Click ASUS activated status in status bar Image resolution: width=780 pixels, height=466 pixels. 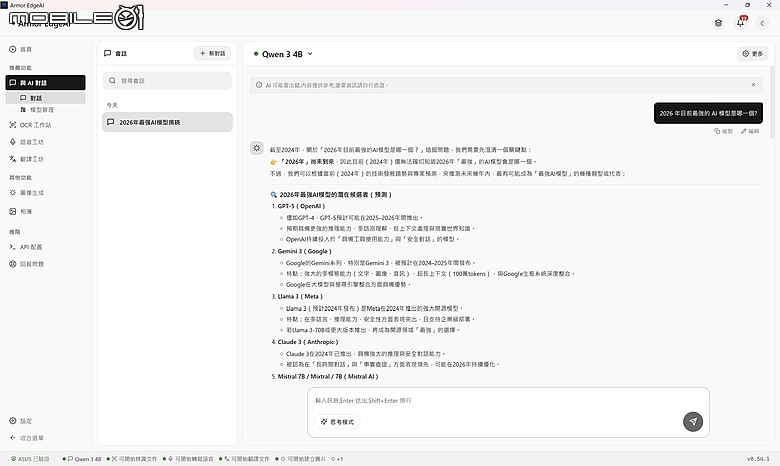(x=30, y=459)
